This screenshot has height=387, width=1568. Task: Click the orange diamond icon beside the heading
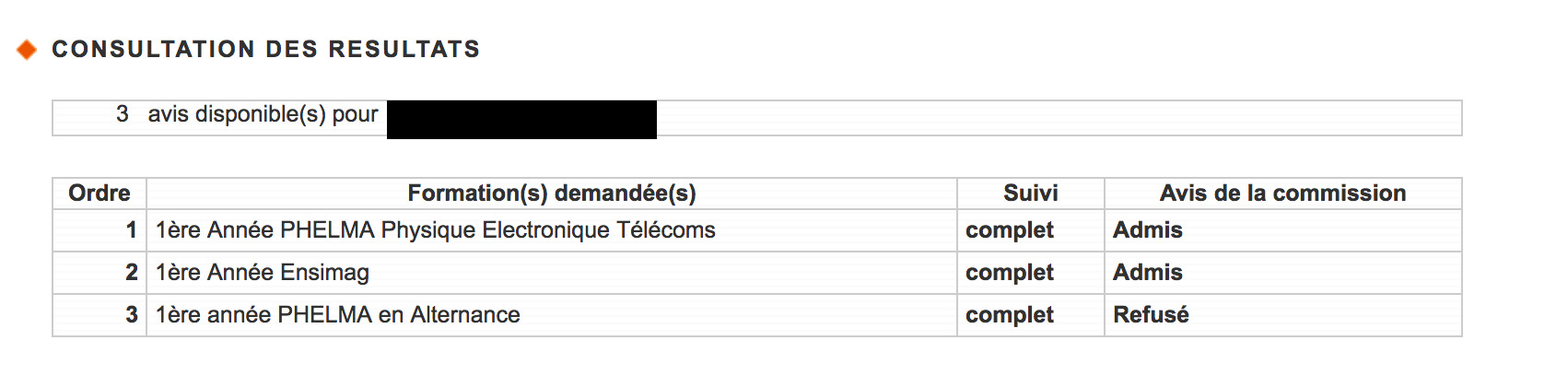(27, 50)
